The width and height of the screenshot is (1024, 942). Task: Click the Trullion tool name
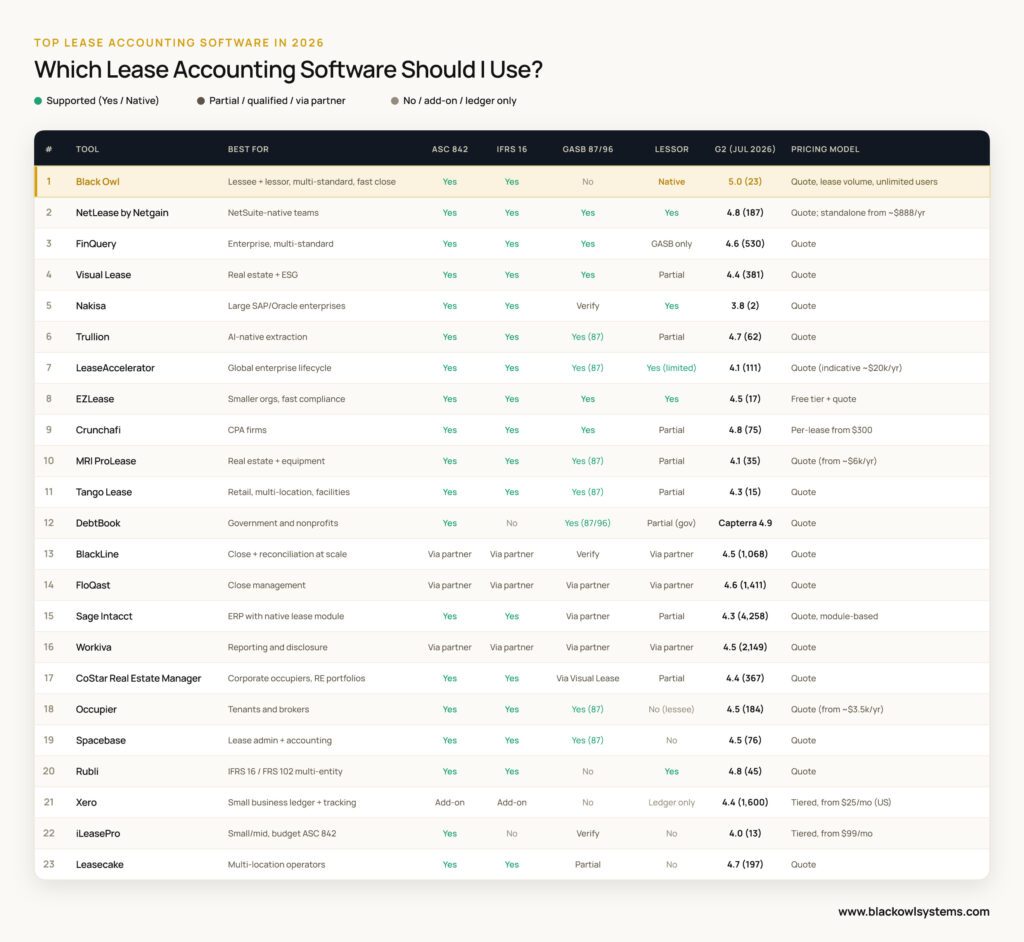(93, 337)
